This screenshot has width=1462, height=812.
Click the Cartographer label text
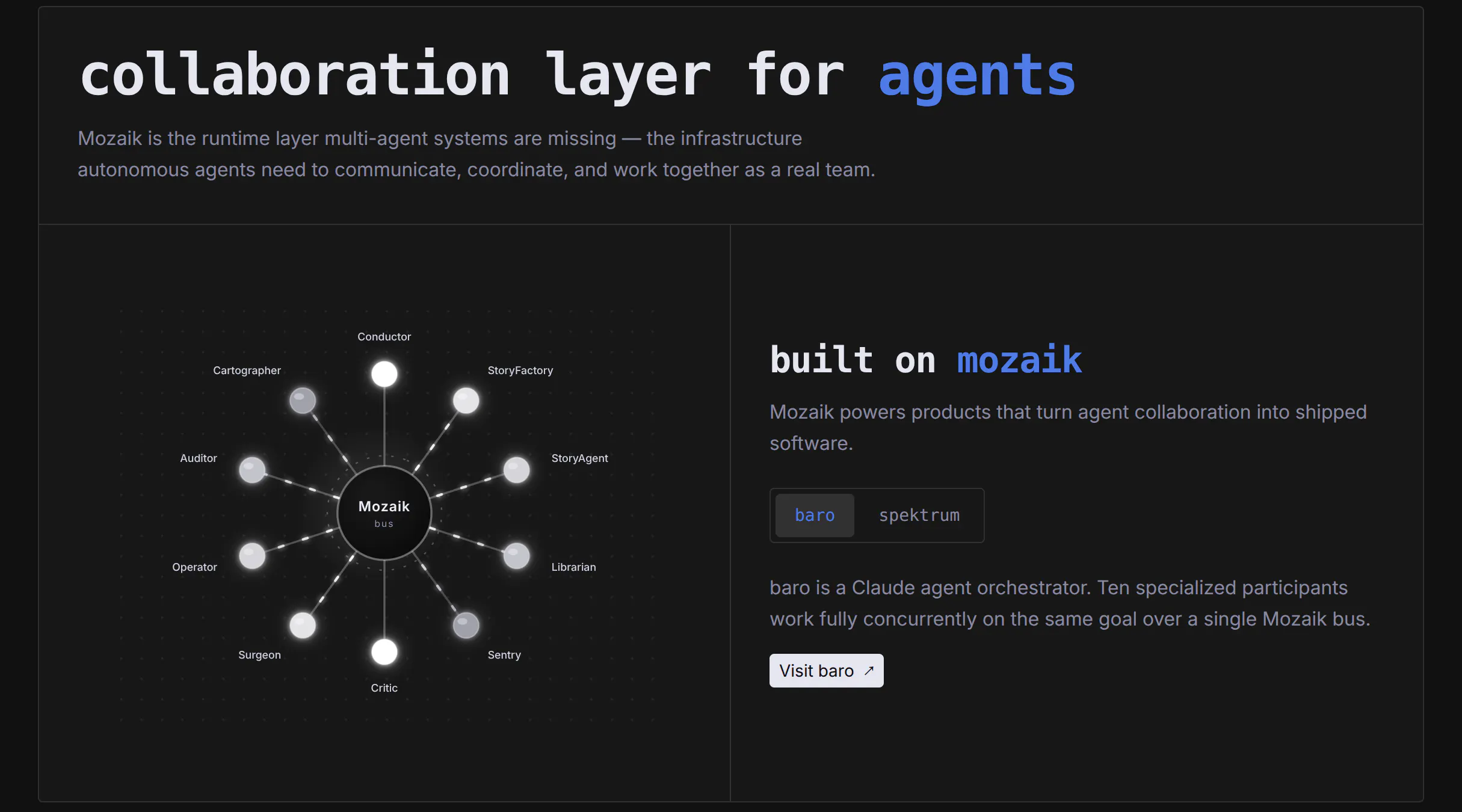click(x=247, y=371)
